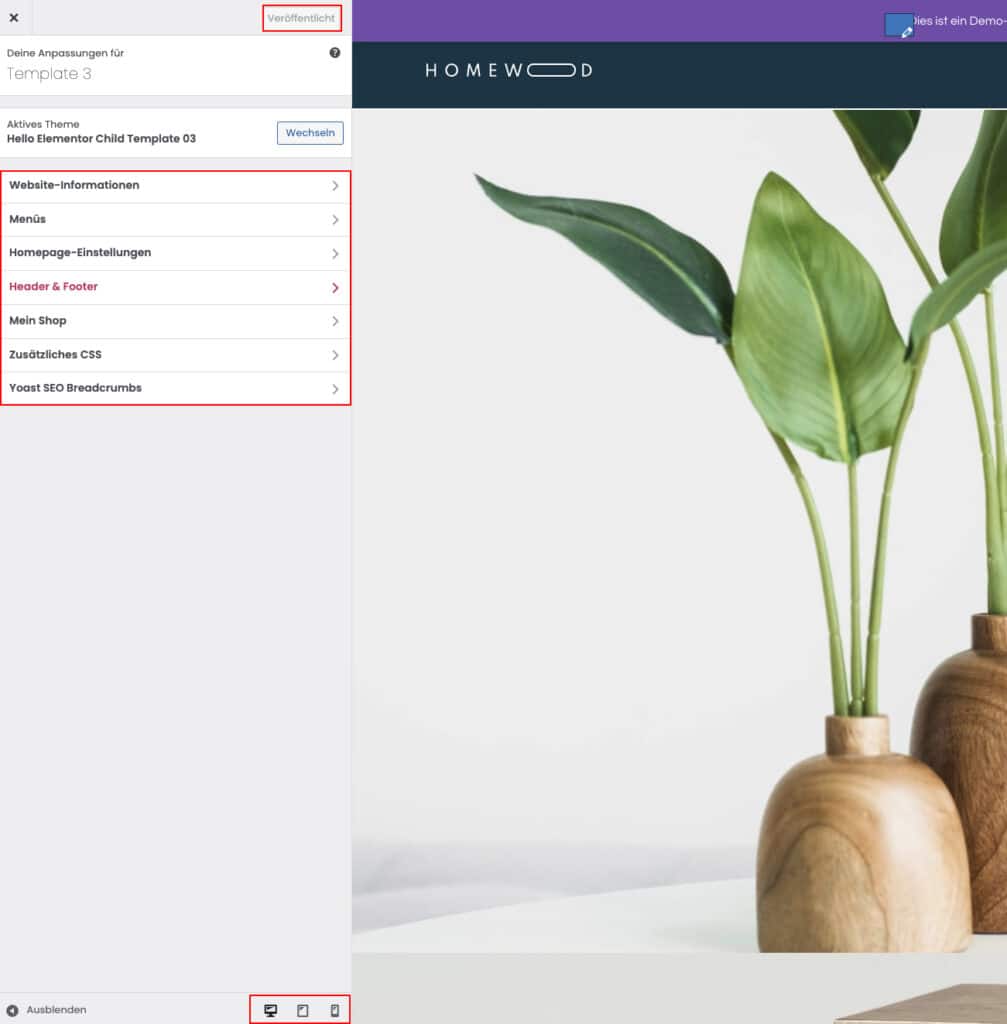The width and height of the screenshot is (1007, 1024).
Task: Open Homepage-Einstellungen section
Action: click(80, 253)
